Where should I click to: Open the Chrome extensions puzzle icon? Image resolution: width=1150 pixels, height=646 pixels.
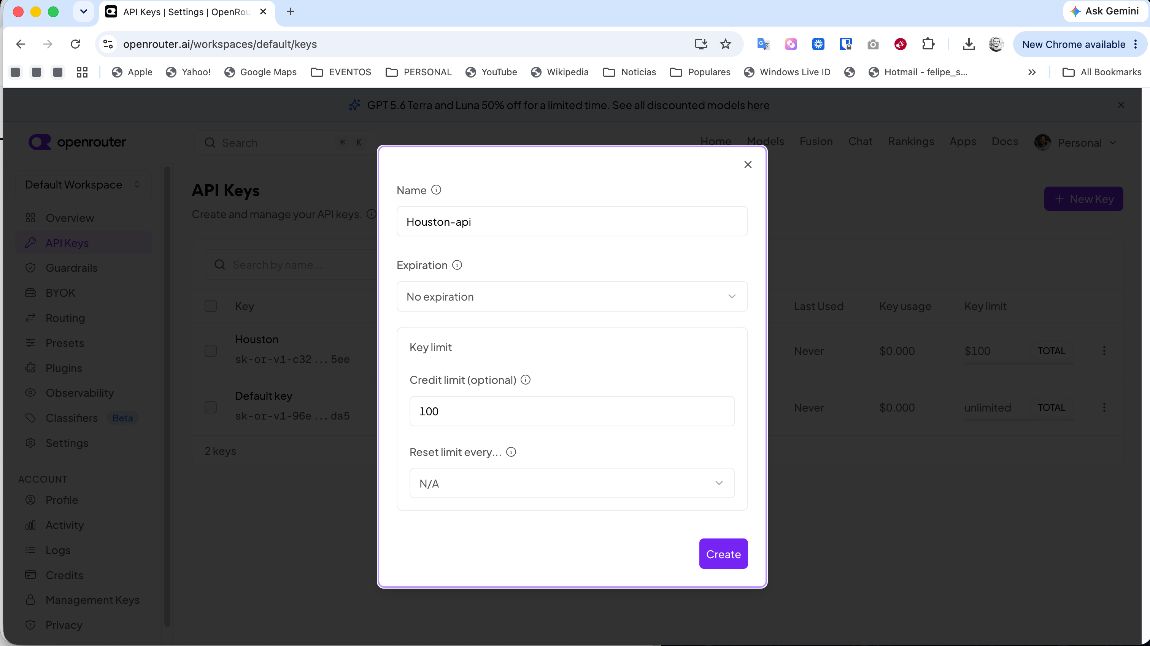point(929,44)
